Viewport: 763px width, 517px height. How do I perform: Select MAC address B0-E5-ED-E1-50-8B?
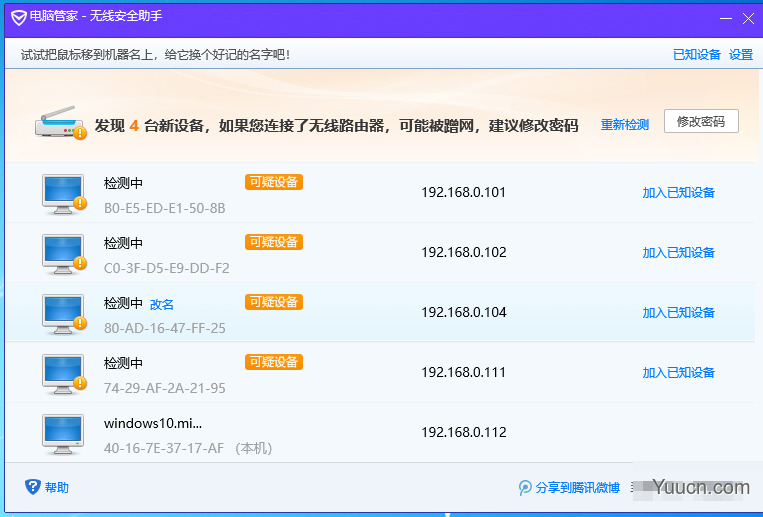[164, 208]
